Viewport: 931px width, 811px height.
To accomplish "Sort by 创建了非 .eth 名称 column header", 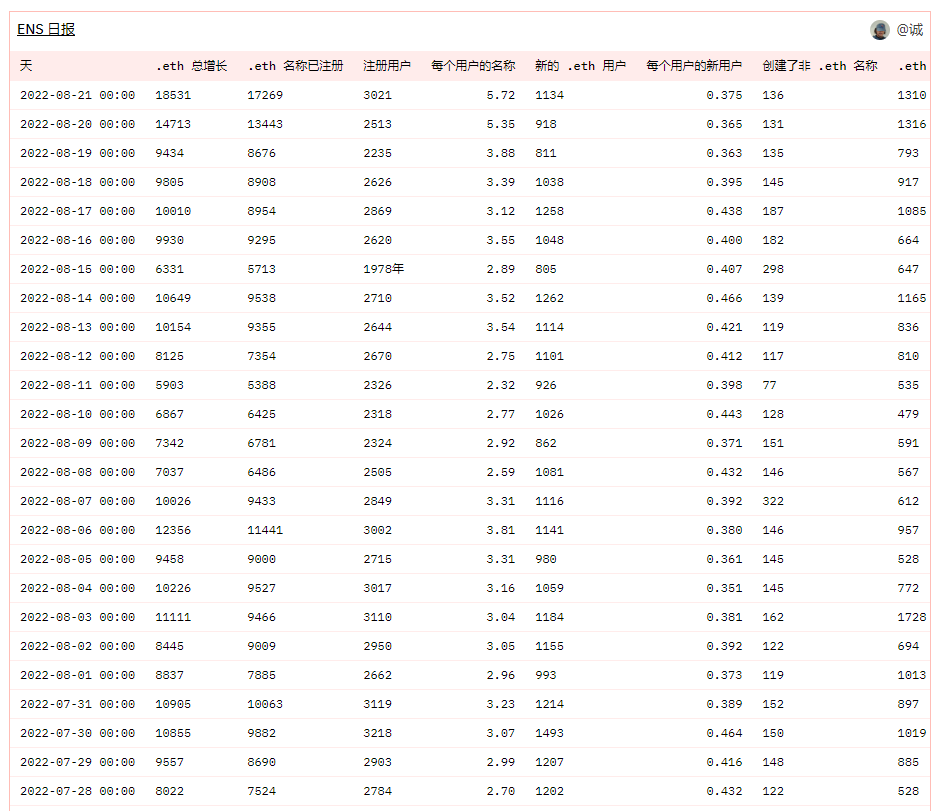I will click(819, 66).
